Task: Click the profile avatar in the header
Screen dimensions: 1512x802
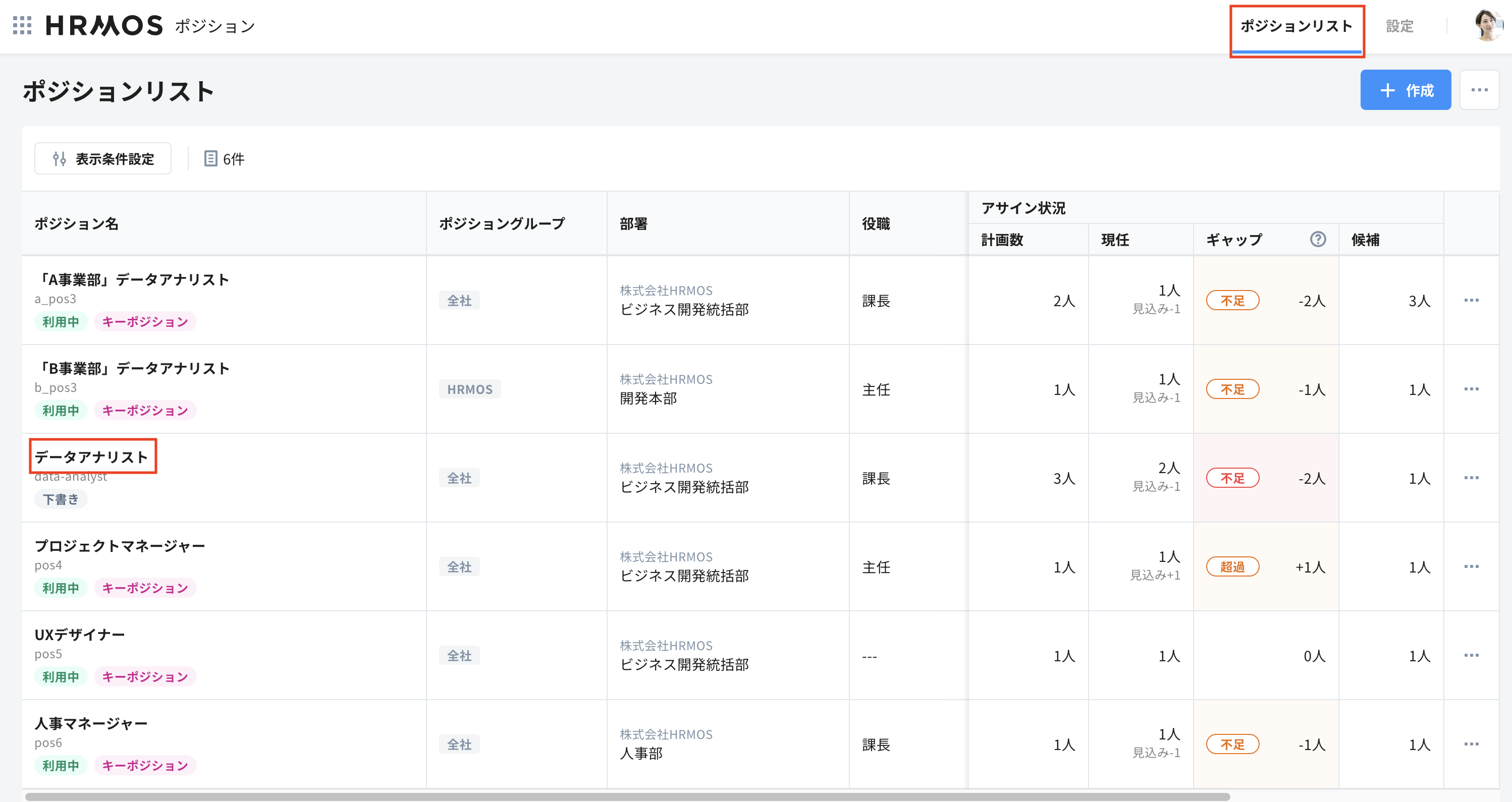Action: [x=1487, y=26]
